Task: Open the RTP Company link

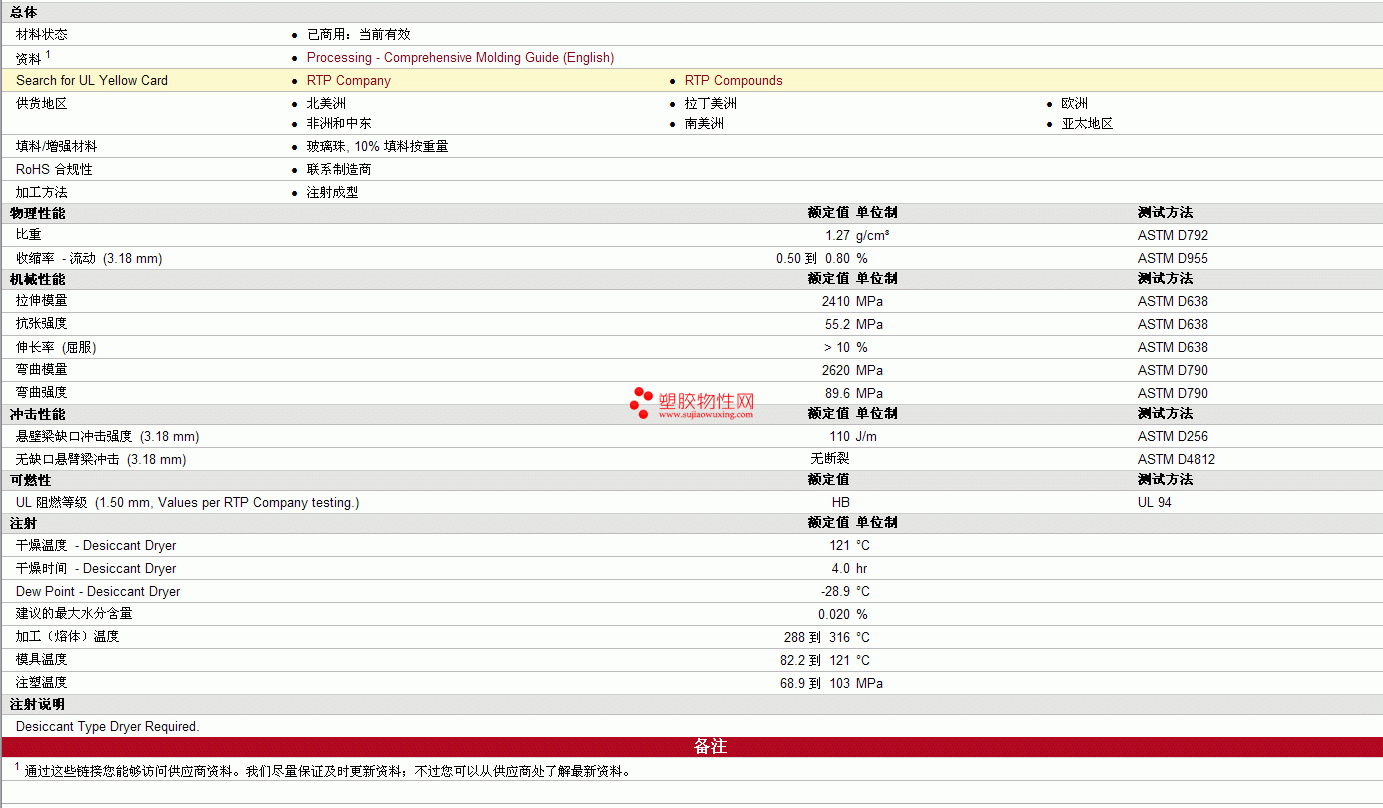Action: 349,81
